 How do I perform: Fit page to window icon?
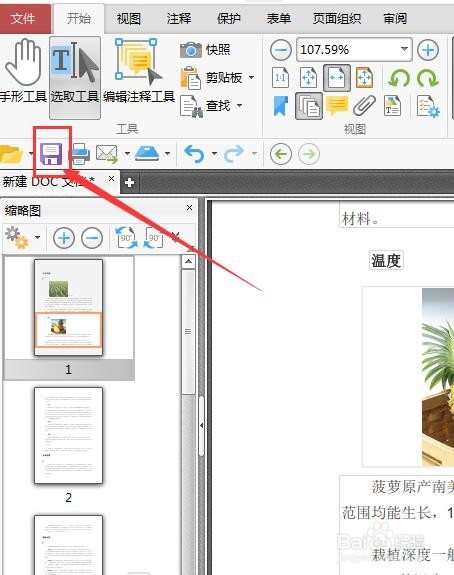coord(308,78)
